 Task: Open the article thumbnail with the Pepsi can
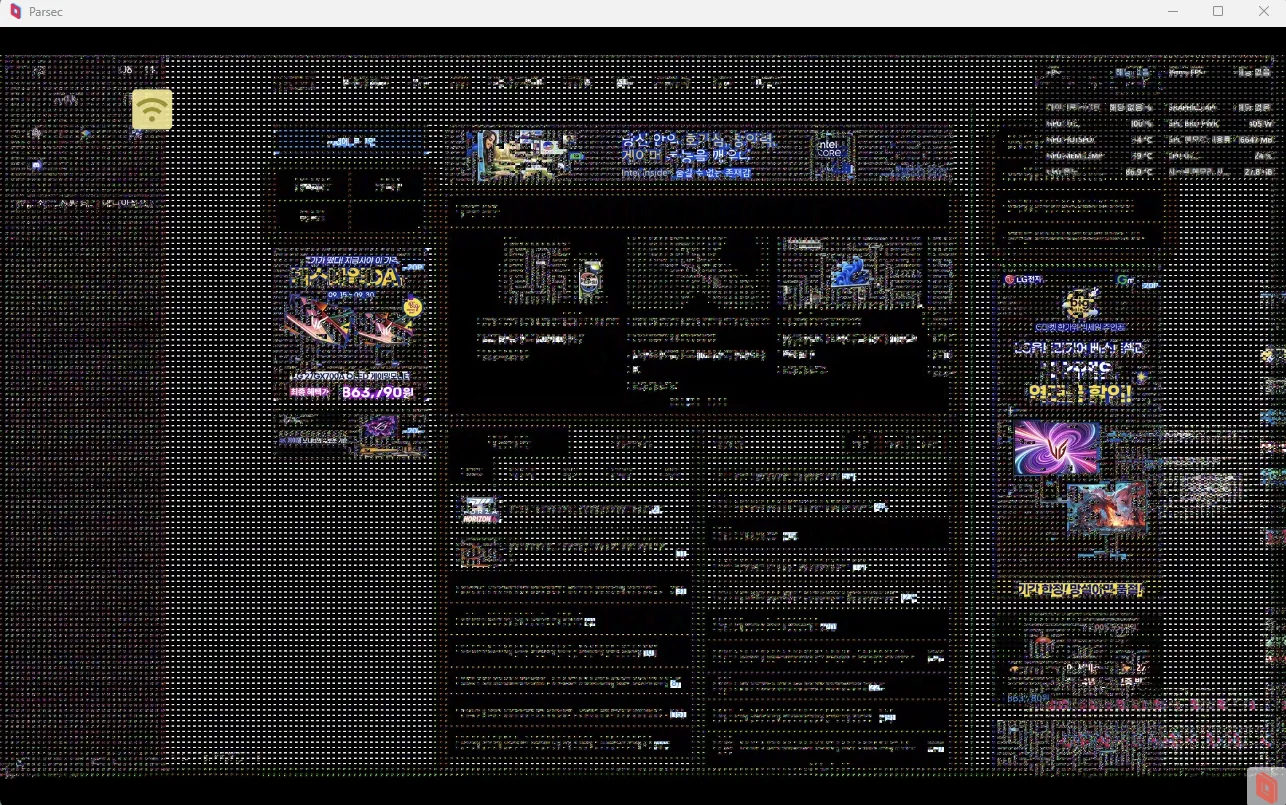[552, 271]
